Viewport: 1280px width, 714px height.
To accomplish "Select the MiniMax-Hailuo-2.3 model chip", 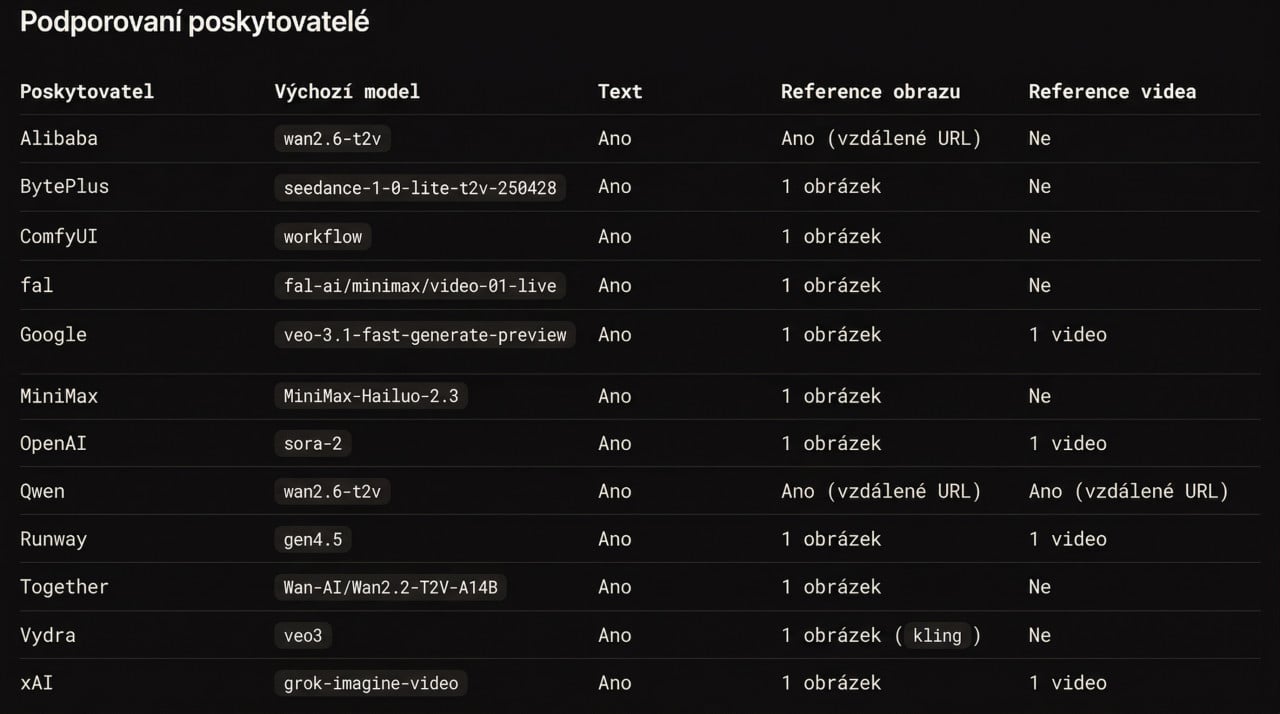I will pyautogui.click(x=370, y=396).
